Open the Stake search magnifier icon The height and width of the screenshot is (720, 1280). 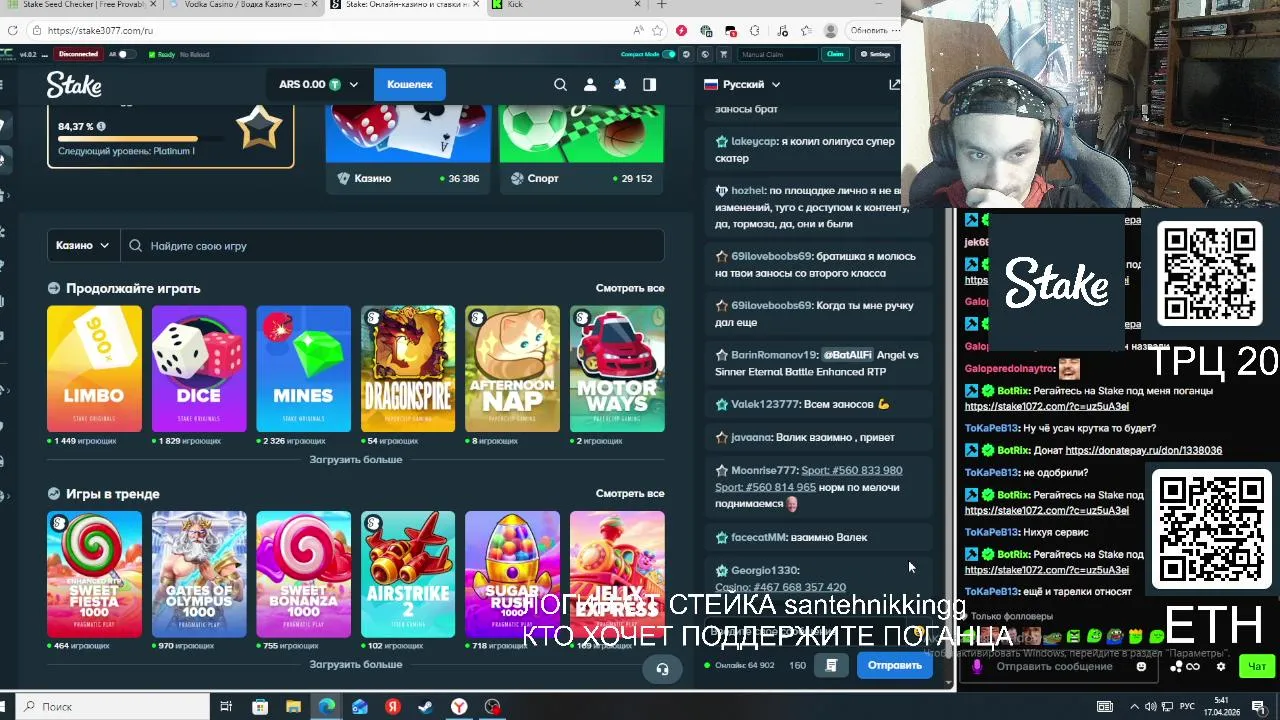(560, 85)
